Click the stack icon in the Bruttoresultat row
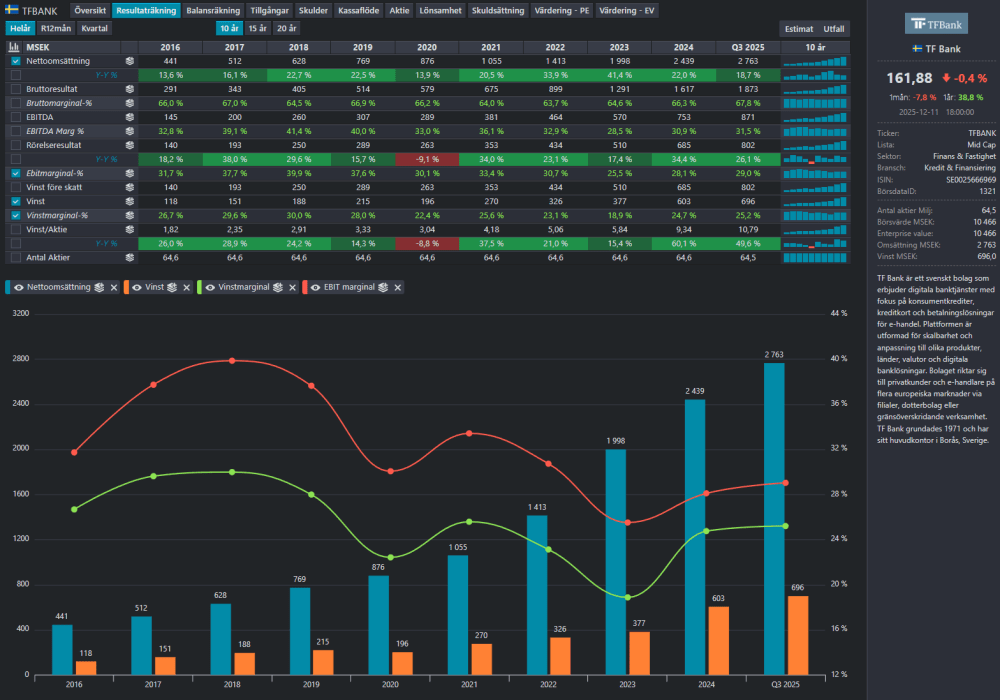Screen dimensions: 1000x700 [x=129, y=89]
